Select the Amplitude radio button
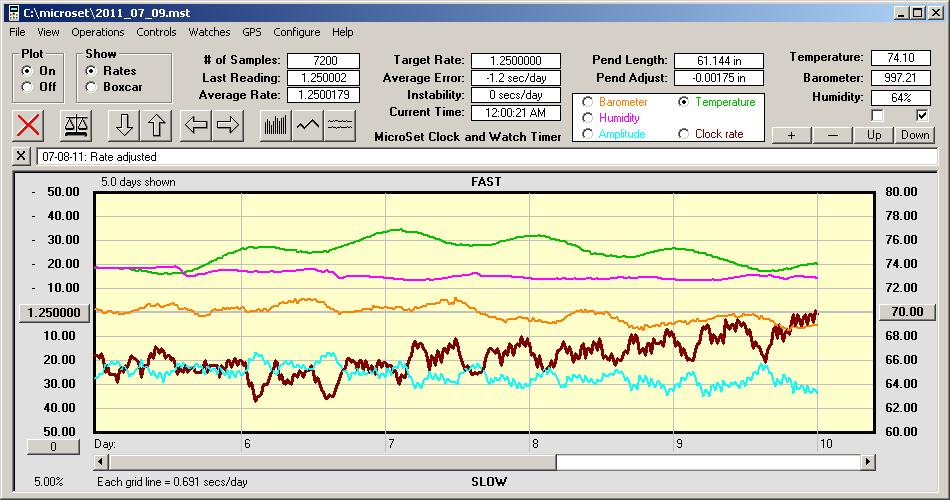 coord(587,133)
